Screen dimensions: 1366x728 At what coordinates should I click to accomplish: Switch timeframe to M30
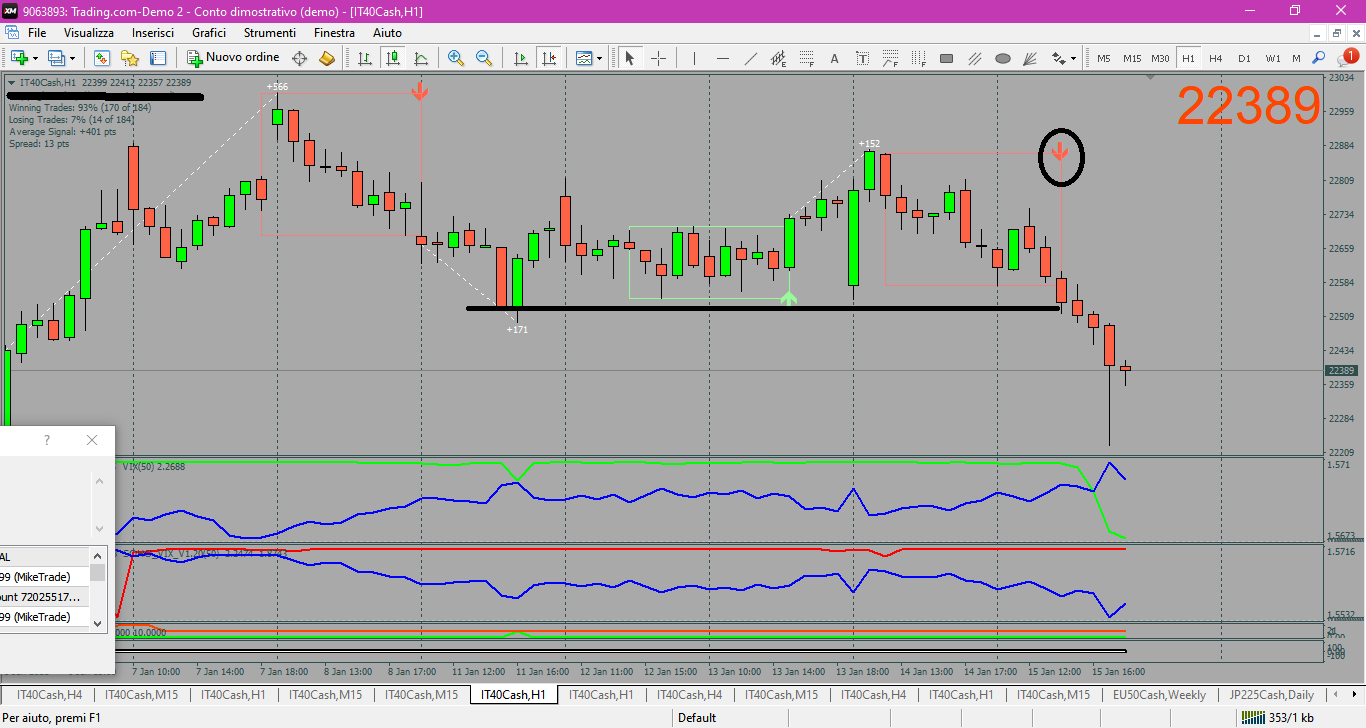pyautogui.click(x=1160, y=58)
